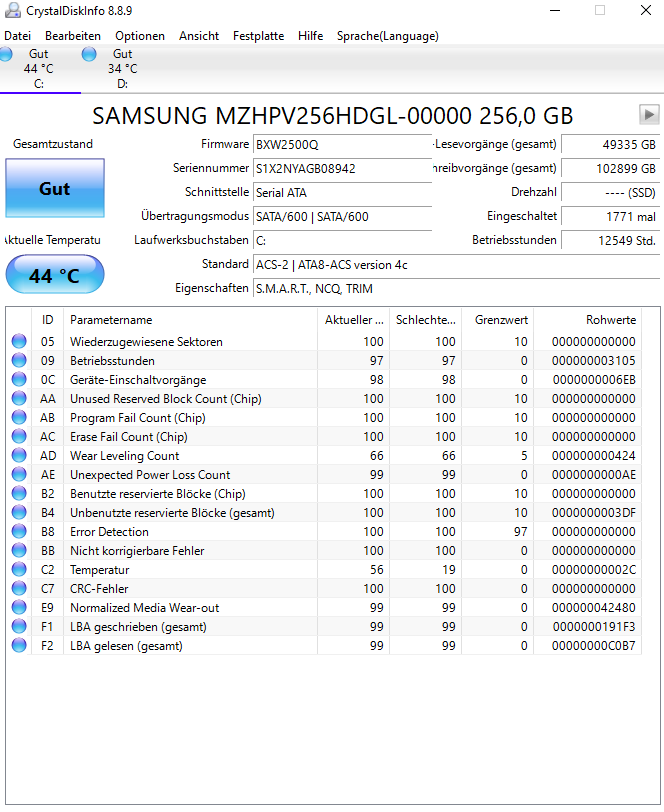The width and height of the screenshot is (664, 812).
Task: Click status orb for Wiederzugewiesene Sektoren
Action: [x=19, y=341]
